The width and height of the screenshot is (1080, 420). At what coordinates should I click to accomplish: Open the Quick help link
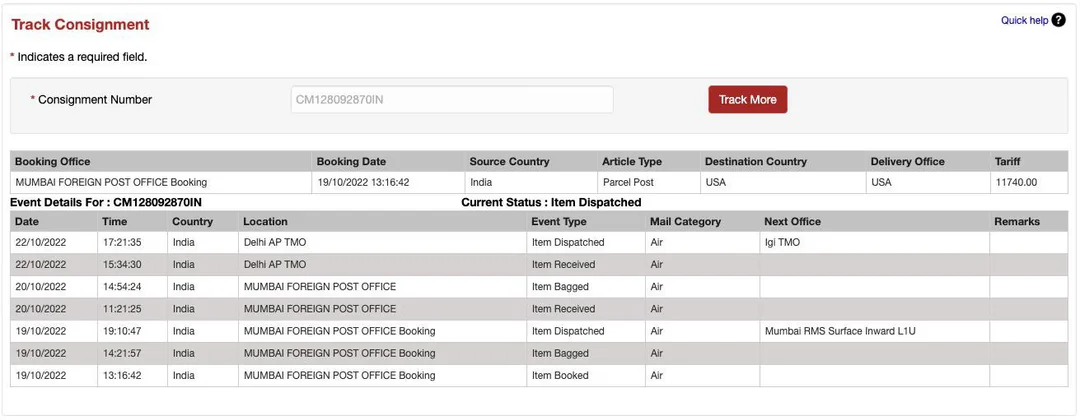coord(1024,20)
